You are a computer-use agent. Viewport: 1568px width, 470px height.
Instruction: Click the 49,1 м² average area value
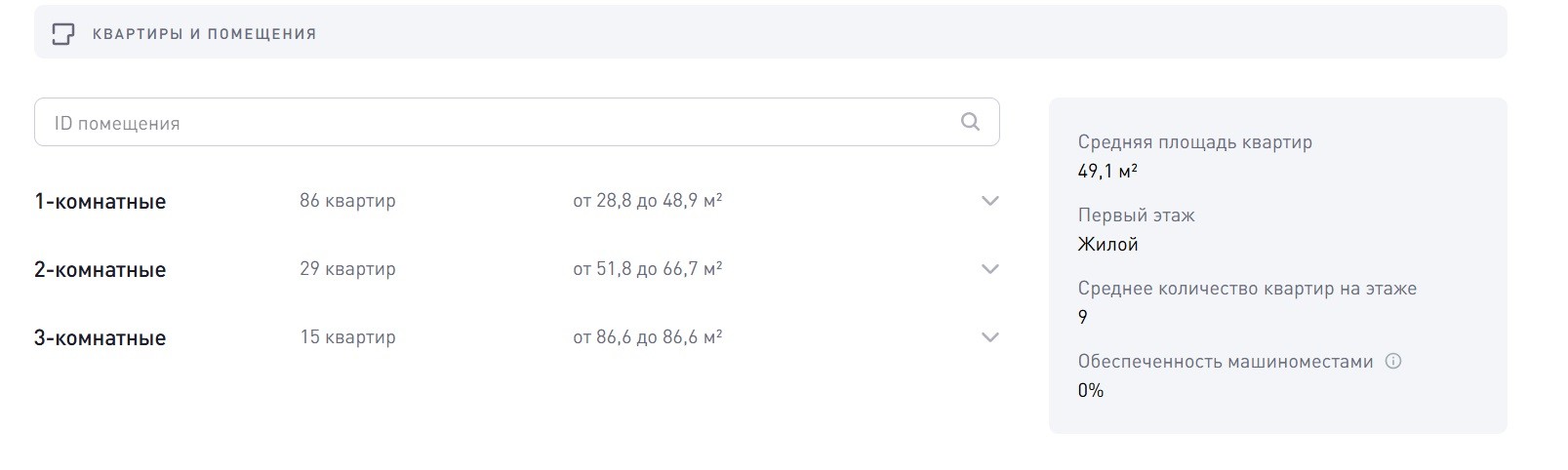[x=1107, y=172]
